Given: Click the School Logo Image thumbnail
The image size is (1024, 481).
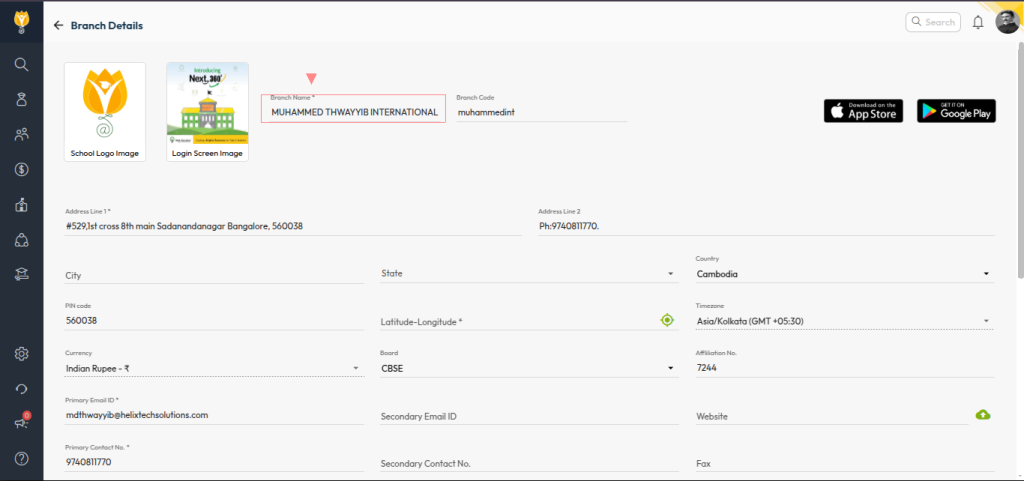Looking at the screenshot, I should (105, 111).
